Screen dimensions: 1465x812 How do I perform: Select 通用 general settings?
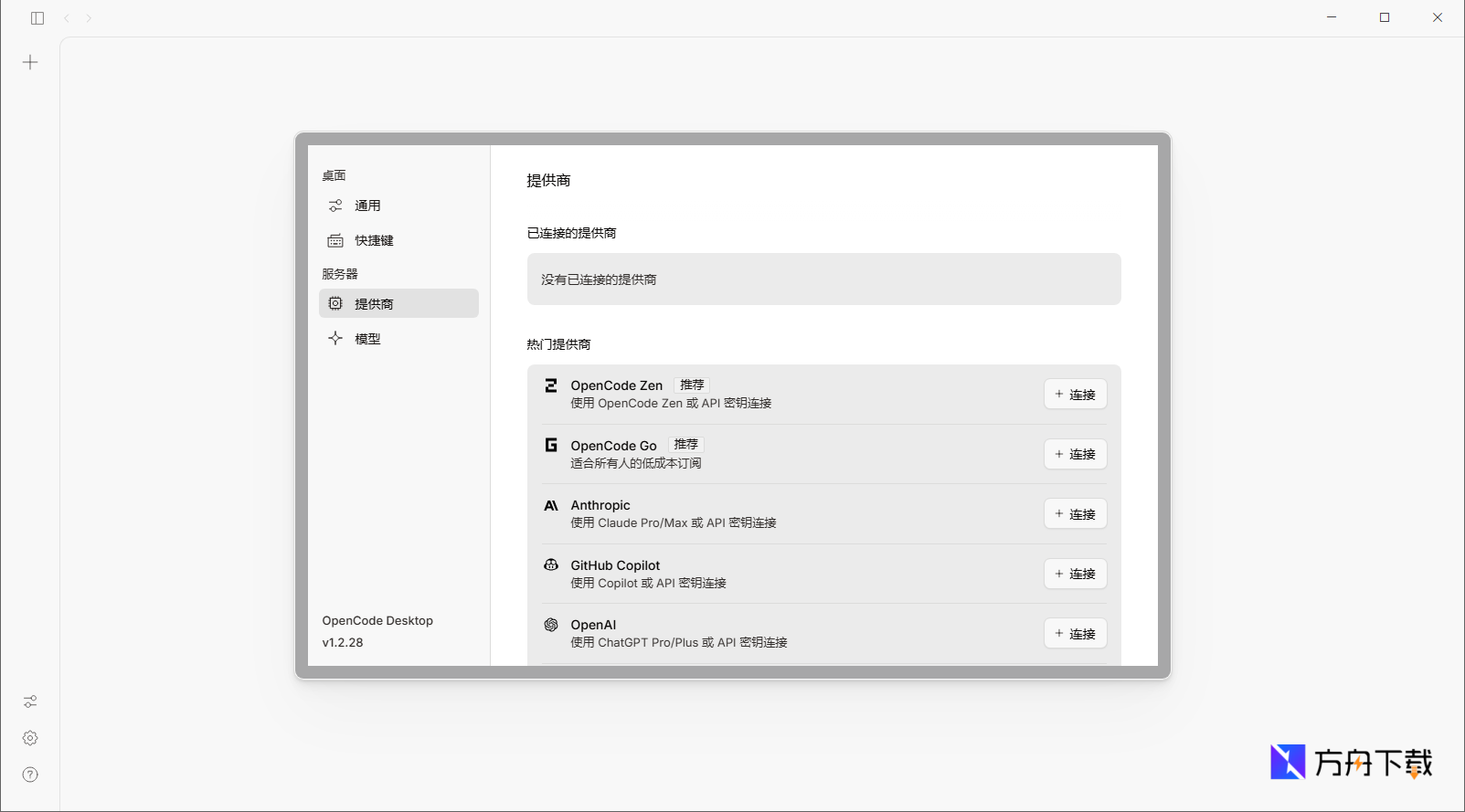[x=398, y=206]
